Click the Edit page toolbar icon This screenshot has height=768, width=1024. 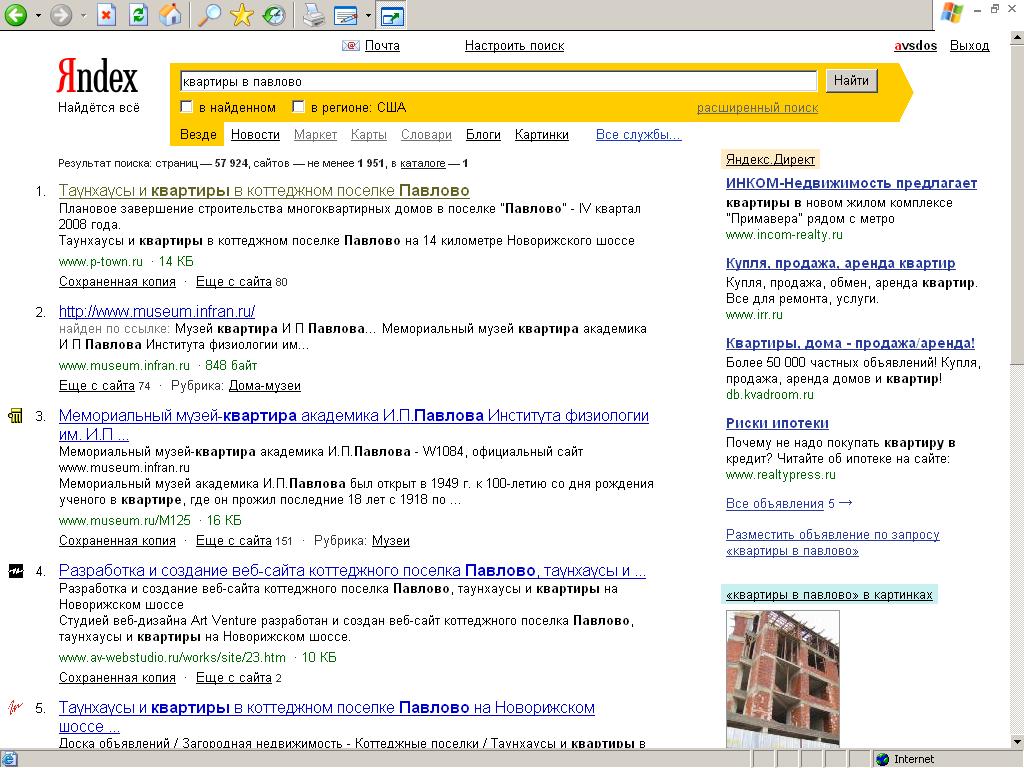(x=345, y=15)
